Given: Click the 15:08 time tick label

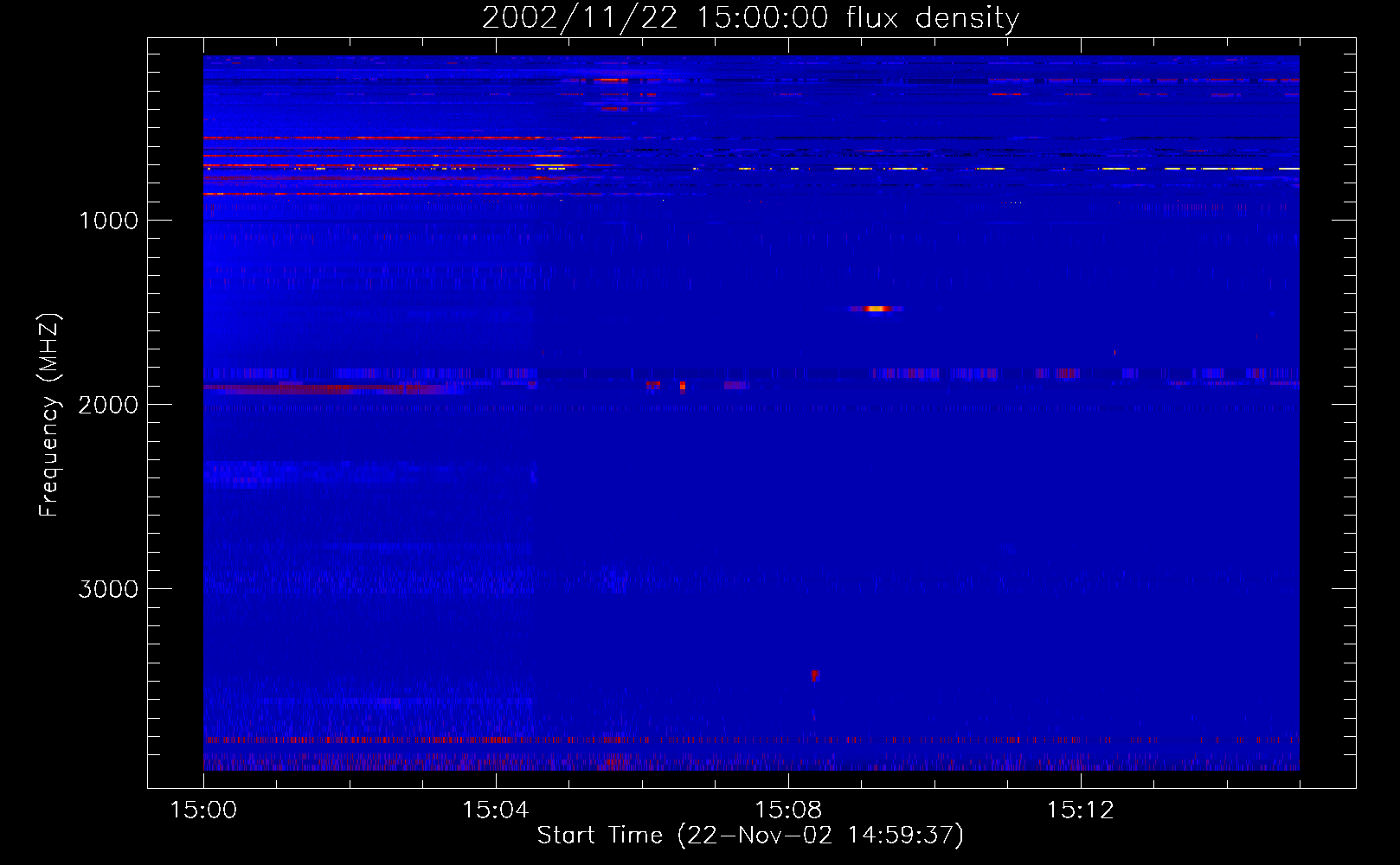Looking at the screenshot, I should pyautogui.click(x=787, y=810).
